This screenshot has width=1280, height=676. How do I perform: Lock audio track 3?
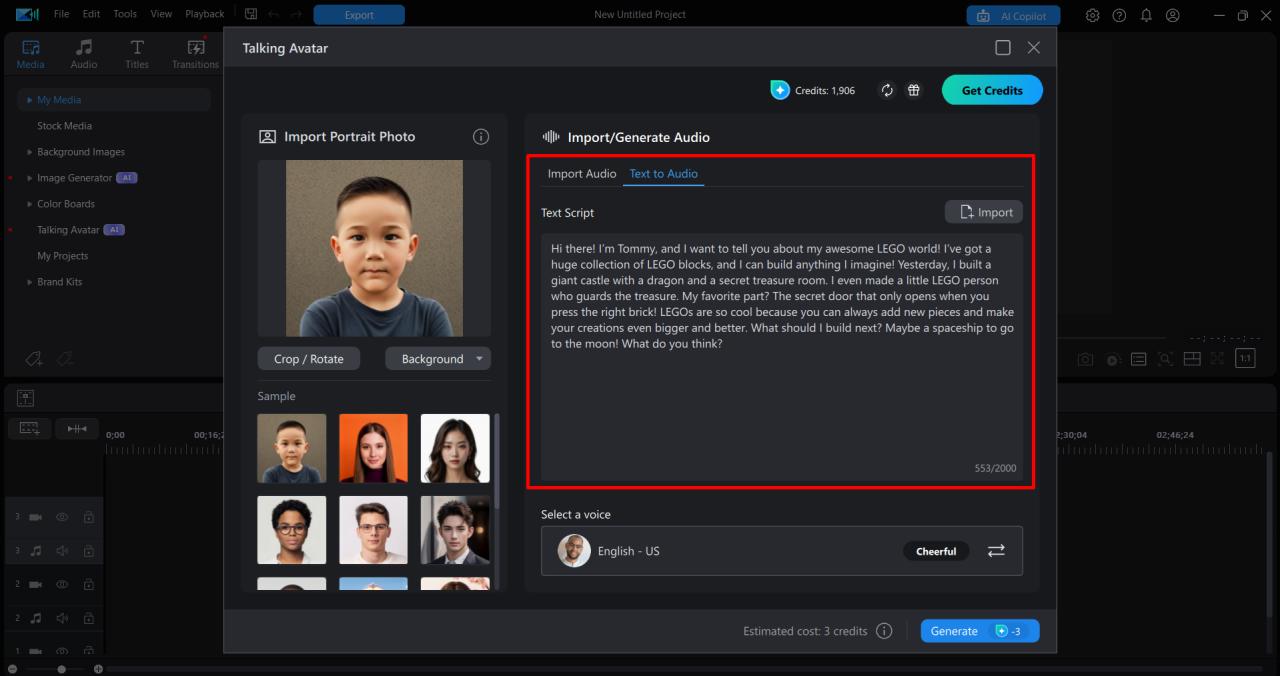click(x=88, y=551)
